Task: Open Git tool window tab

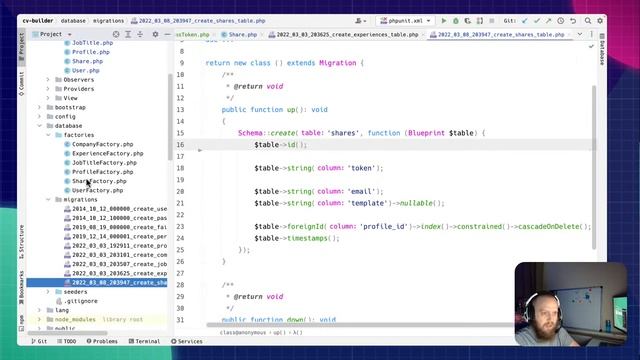Action: (x=39, y=341)
